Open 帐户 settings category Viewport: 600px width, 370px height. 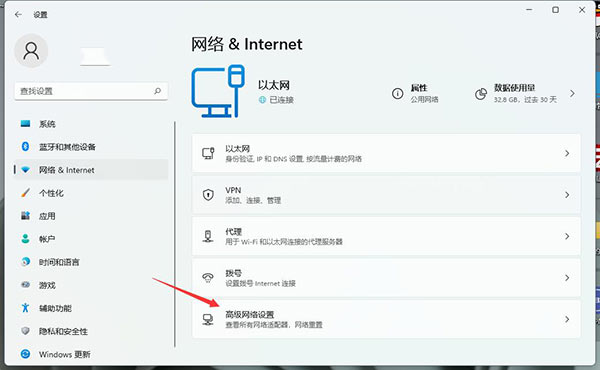[x=91, y=239]
